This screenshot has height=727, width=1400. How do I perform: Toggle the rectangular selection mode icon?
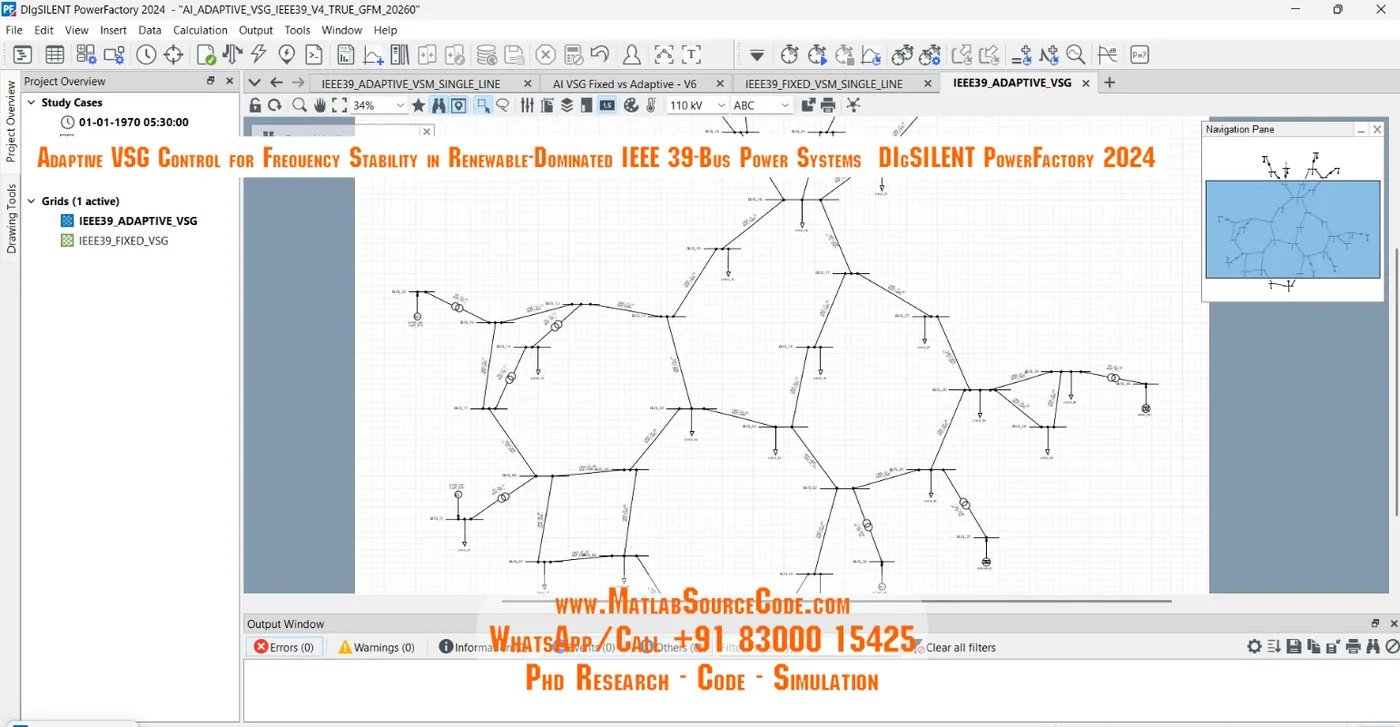click(483, 105)
